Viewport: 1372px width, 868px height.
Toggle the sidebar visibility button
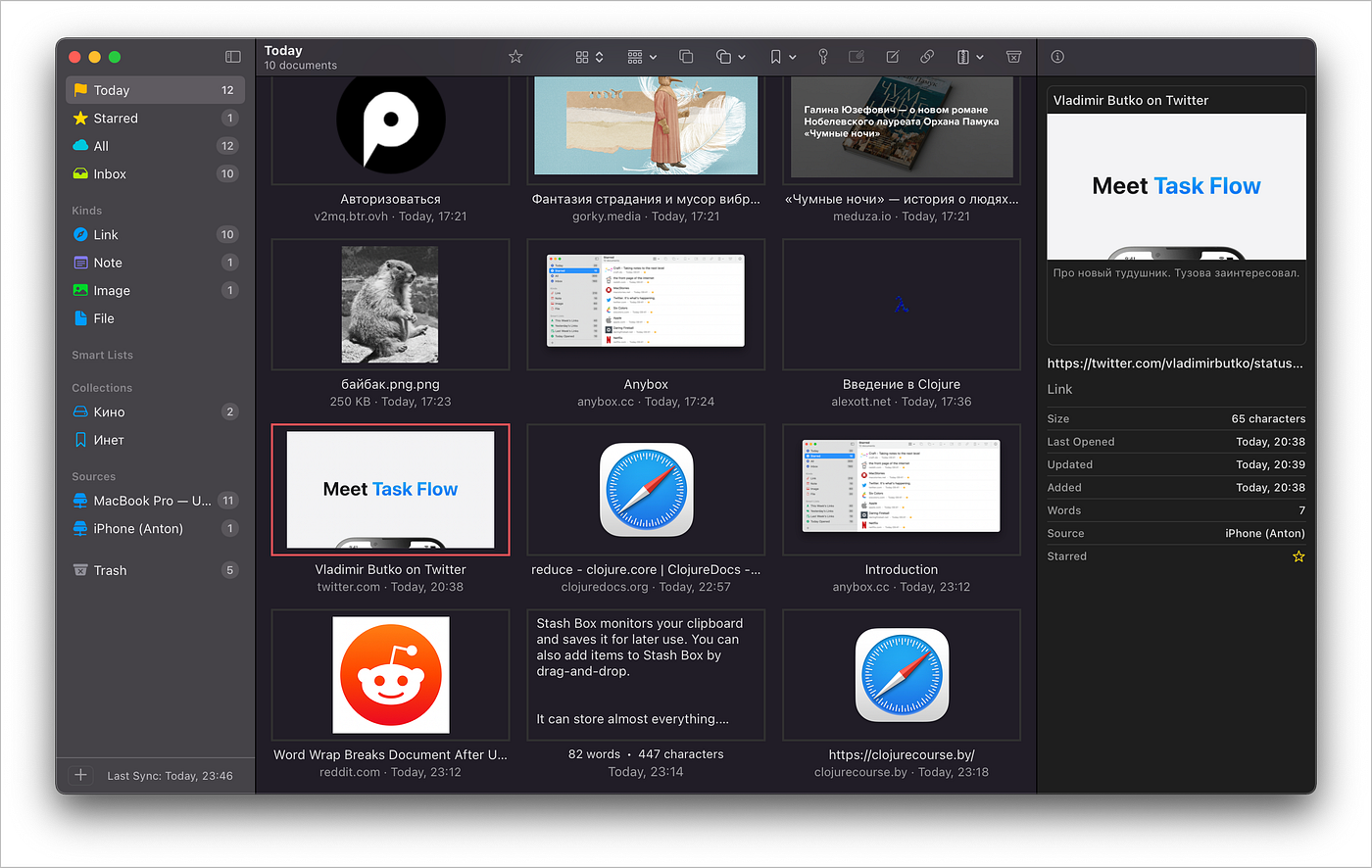pos(232,57)
